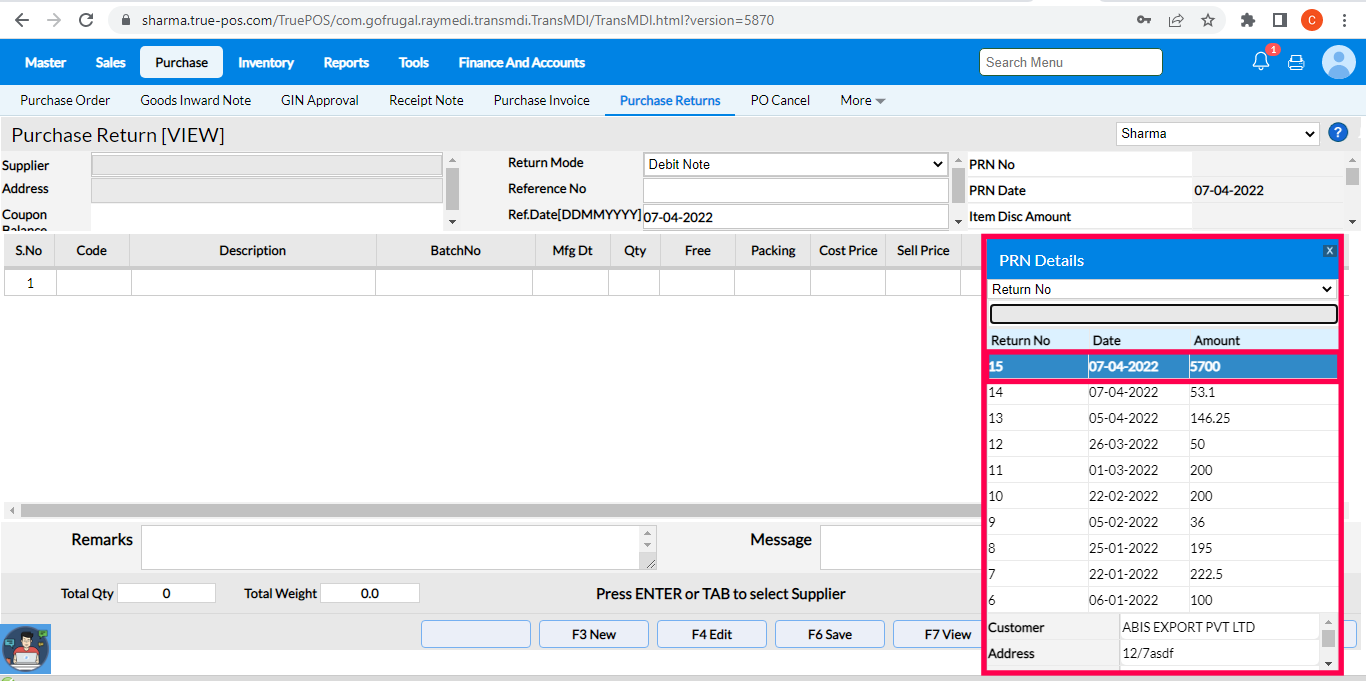The height and width of the screenshot is (681, 1366).
Task: Switch to the Purchase Invoice tab
Action: [541, 100]
